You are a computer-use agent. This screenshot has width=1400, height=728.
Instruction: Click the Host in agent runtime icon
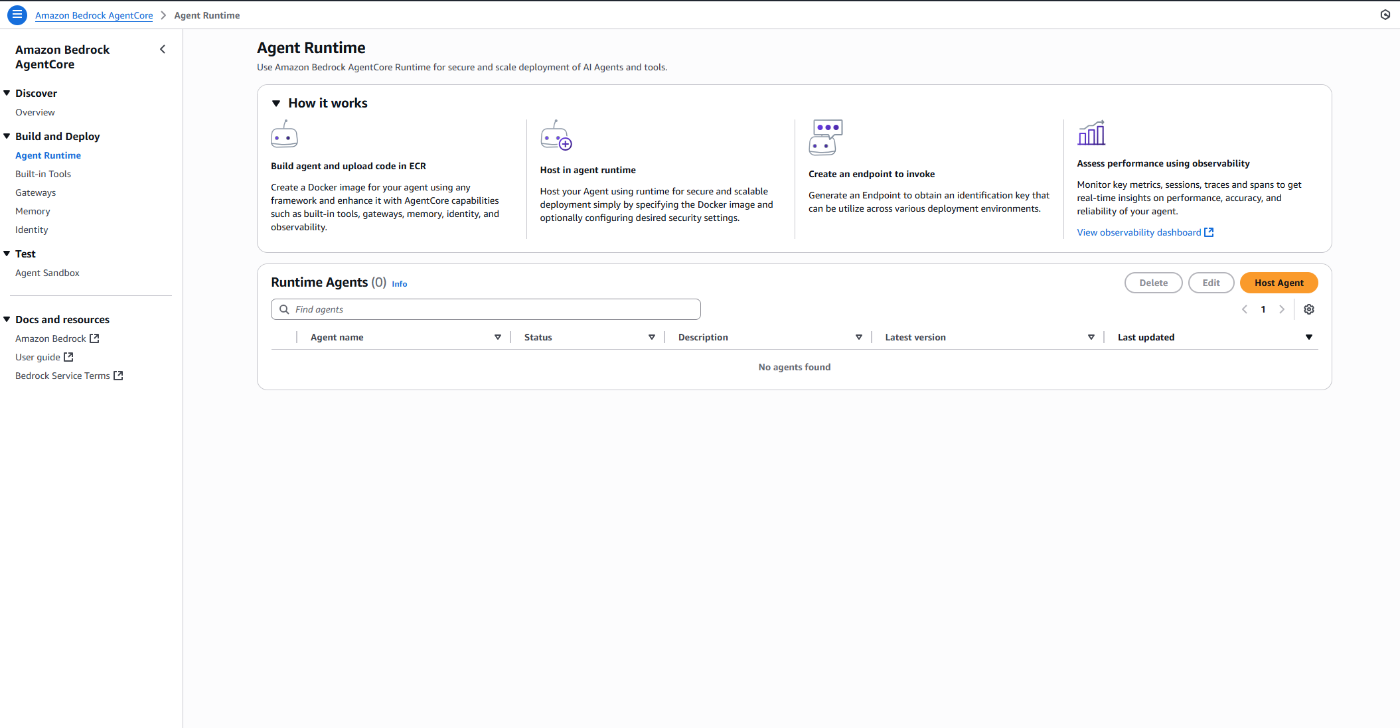pyautogui.click(x=555, y=135)
